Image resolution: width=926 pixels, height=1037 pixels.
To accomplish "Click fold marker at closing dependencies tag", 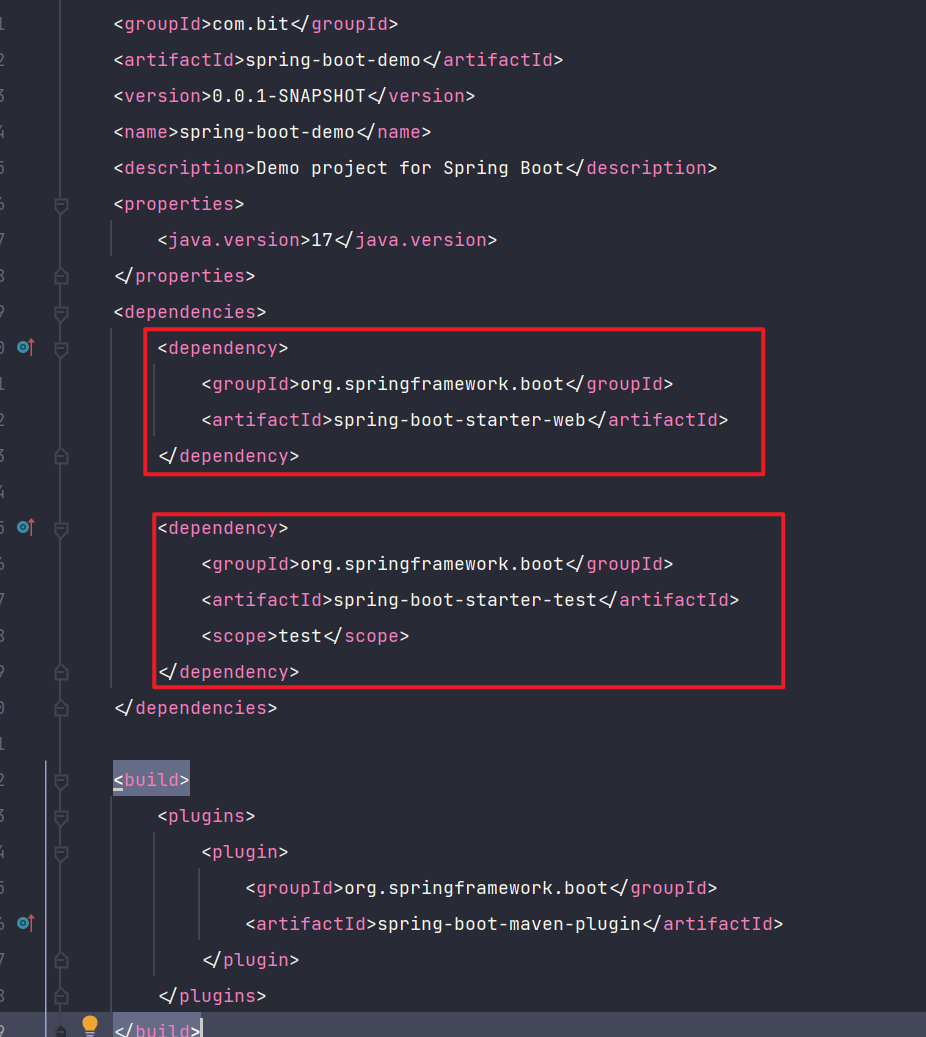I will click(61, 708).
